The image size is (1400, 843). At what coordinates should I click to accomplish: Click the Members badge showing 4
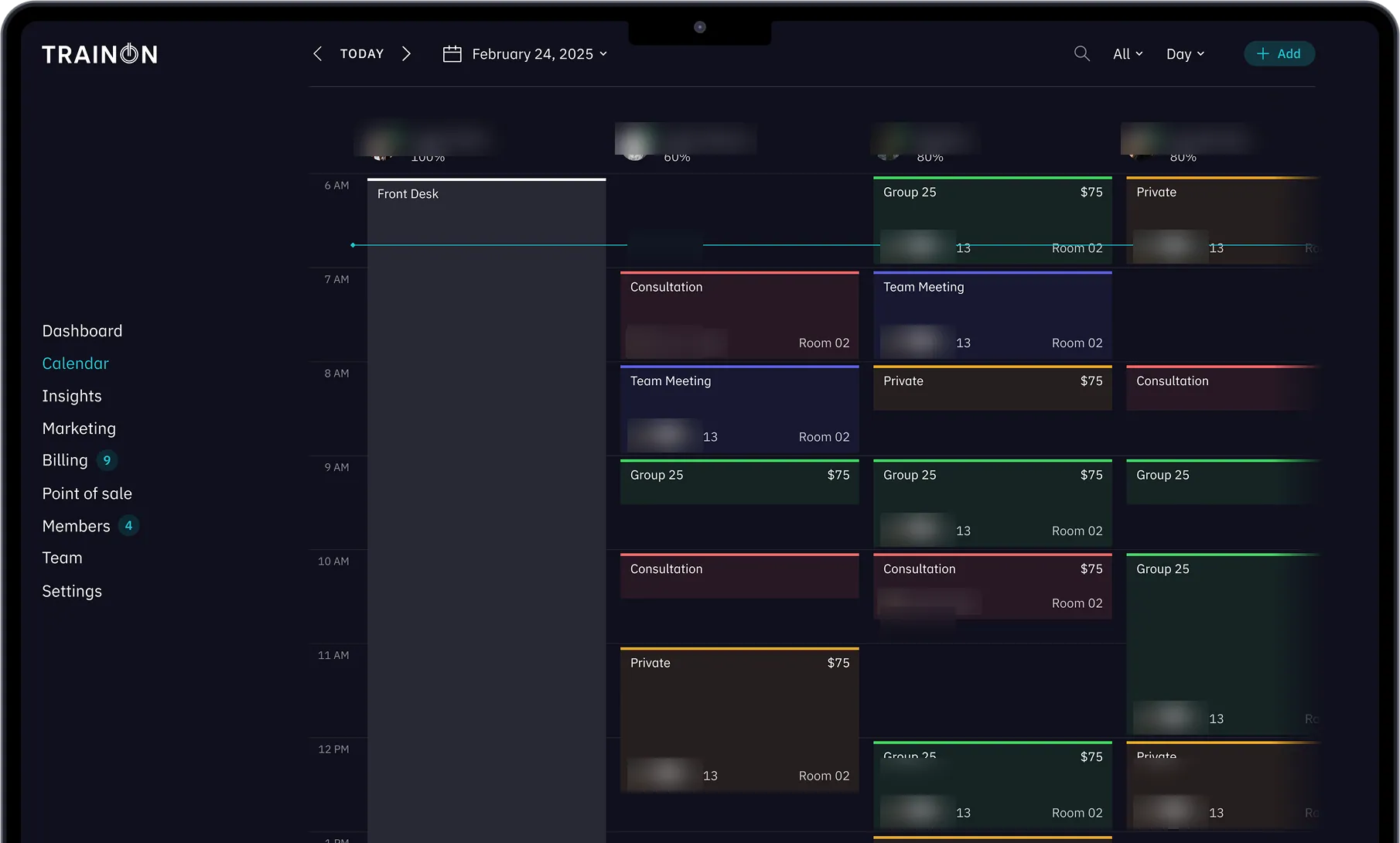pyautogui.click(x=128, y=526)
